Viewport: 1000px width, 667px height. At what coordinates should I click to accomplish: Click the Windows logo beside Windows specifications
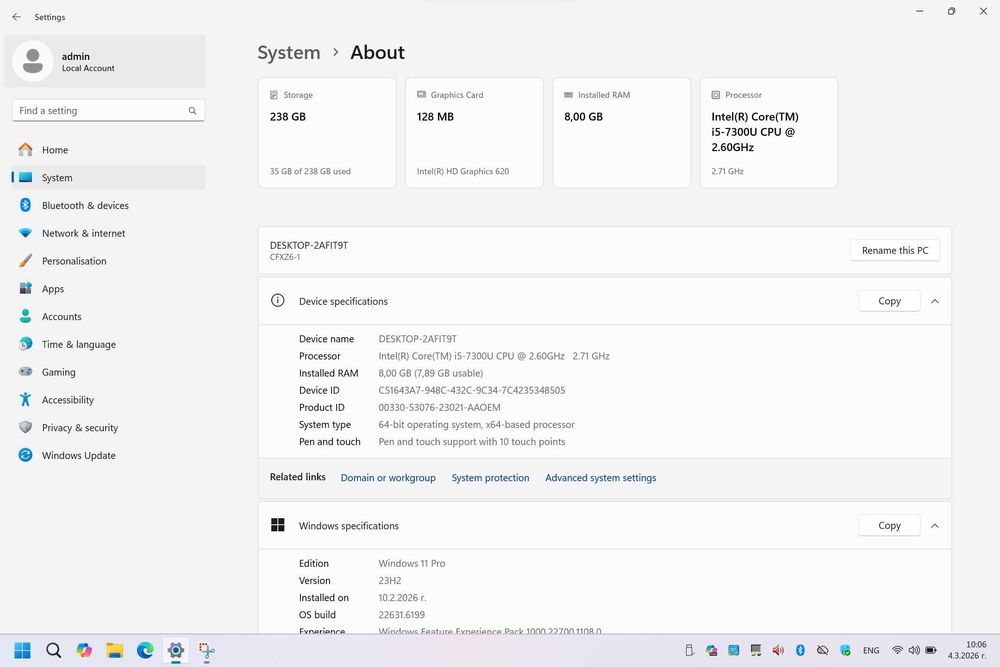(x=277, y=525)
